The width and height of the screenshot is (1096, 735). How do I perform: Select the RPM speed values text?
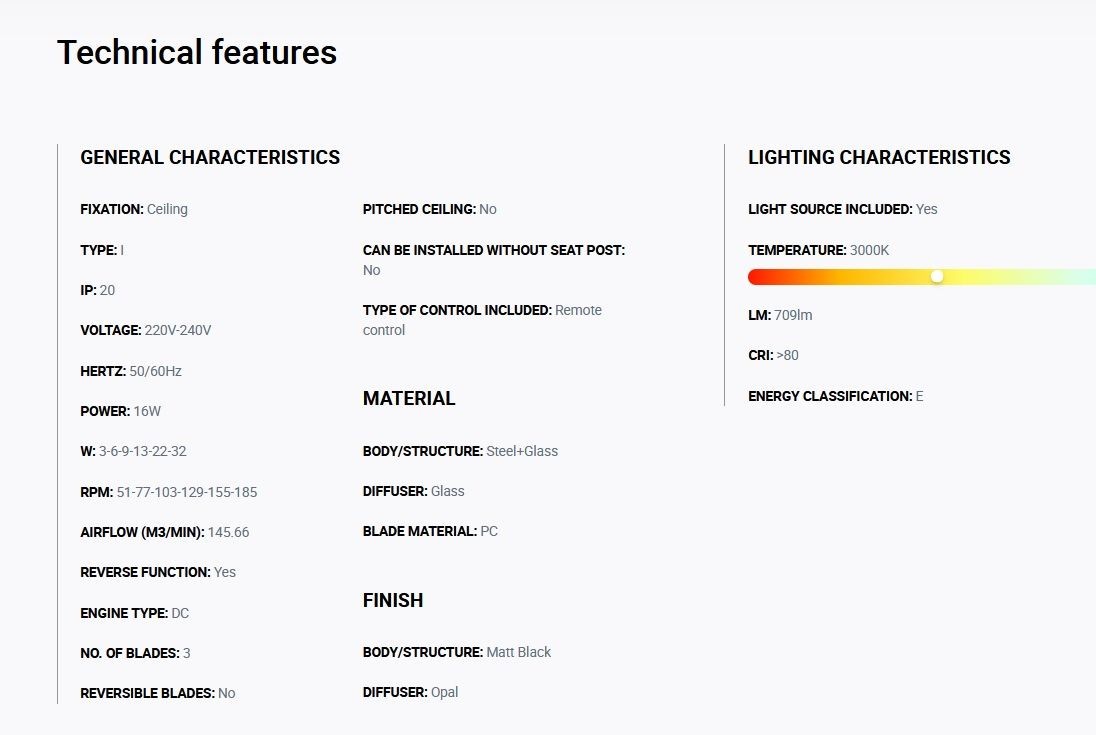tap(187, 492)
